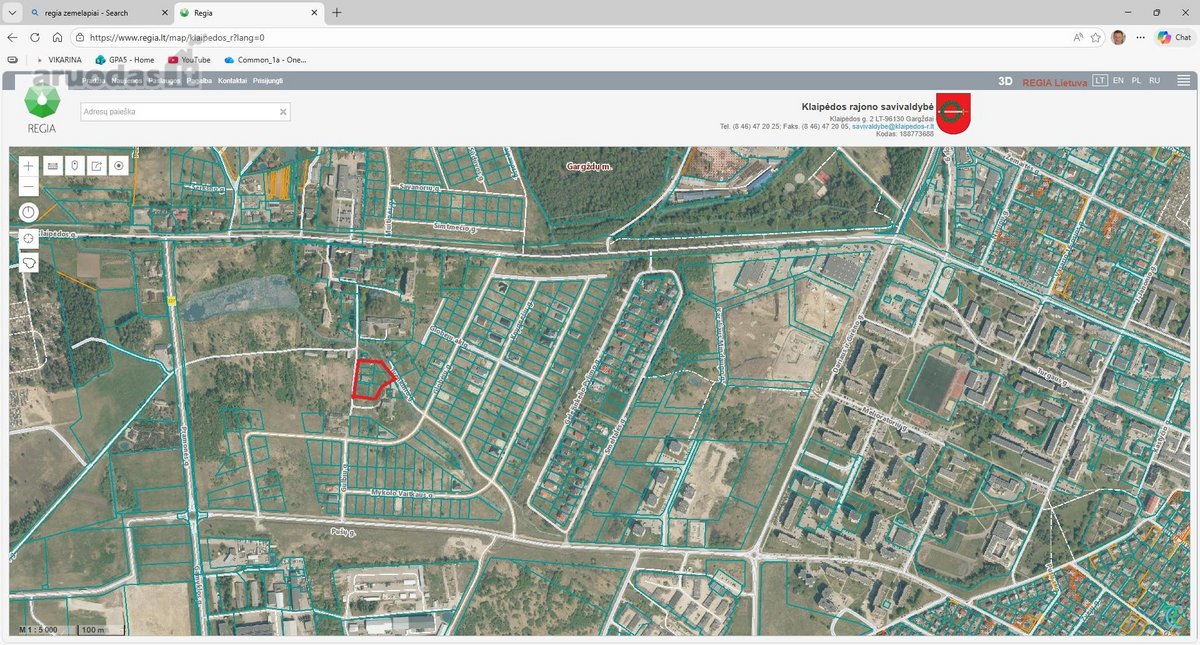
Task: Open the measure ruler tool
Action: point(52,166)
